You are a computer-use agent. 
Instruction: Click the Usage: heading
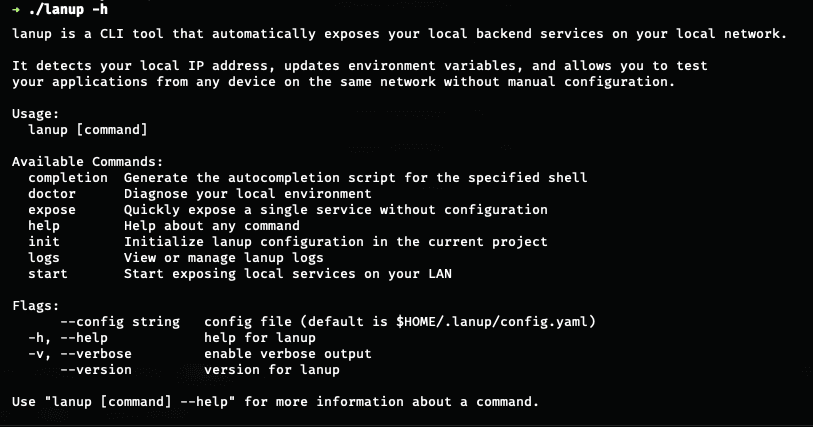35,113
